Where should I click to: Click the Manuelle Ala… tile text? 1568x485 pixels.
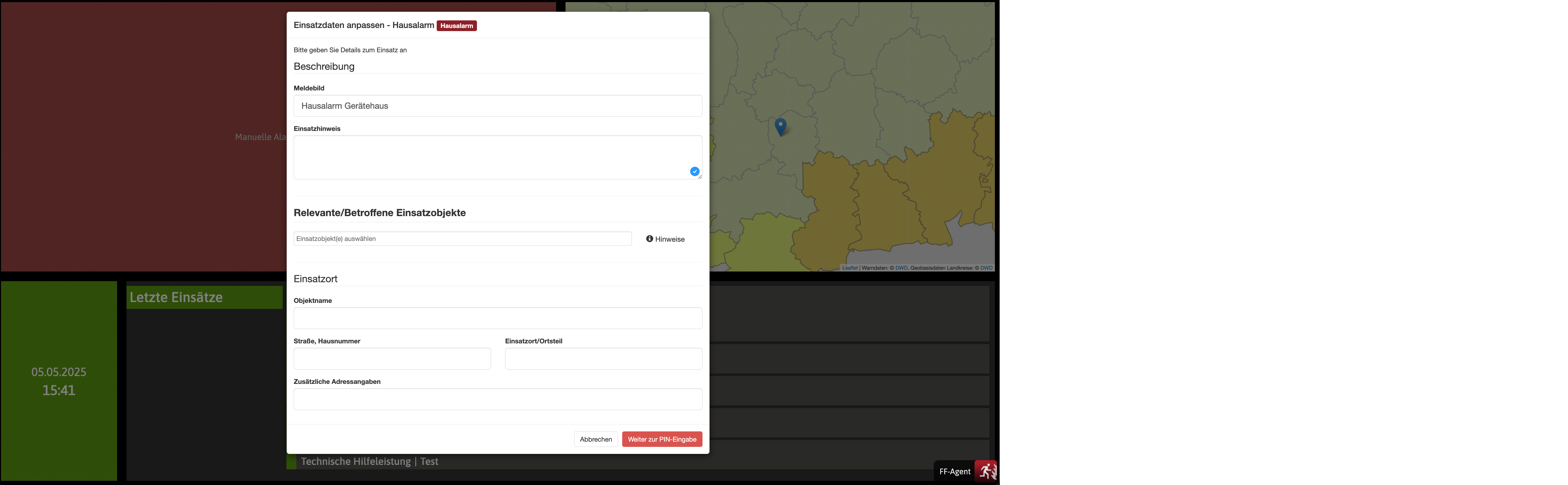coord(261,137)
